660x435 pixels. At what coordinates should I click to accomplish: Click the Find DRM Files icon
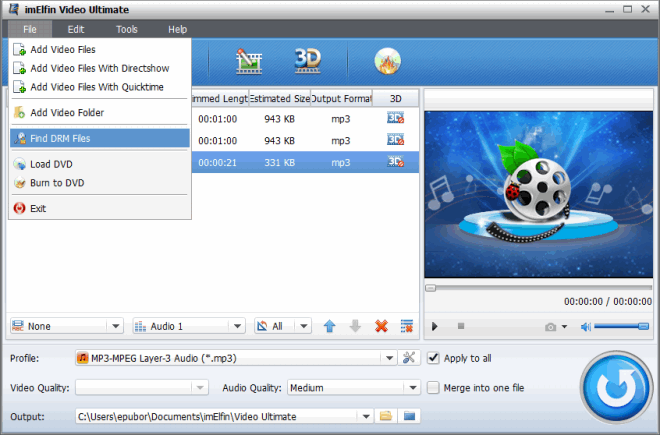[x=19, y=138]
